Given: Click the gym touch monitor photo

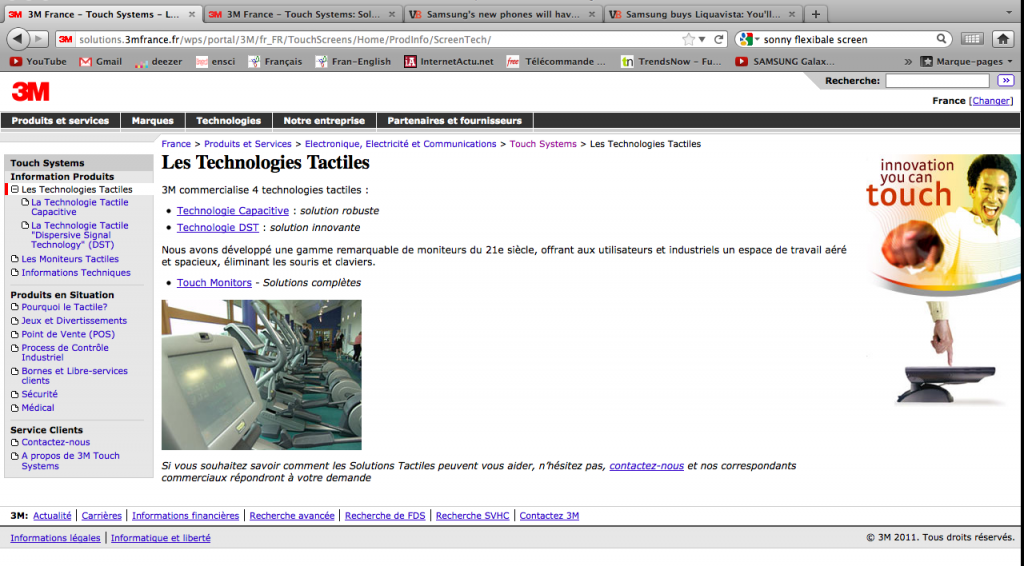Looking at the screenshot, I should 261,375.
